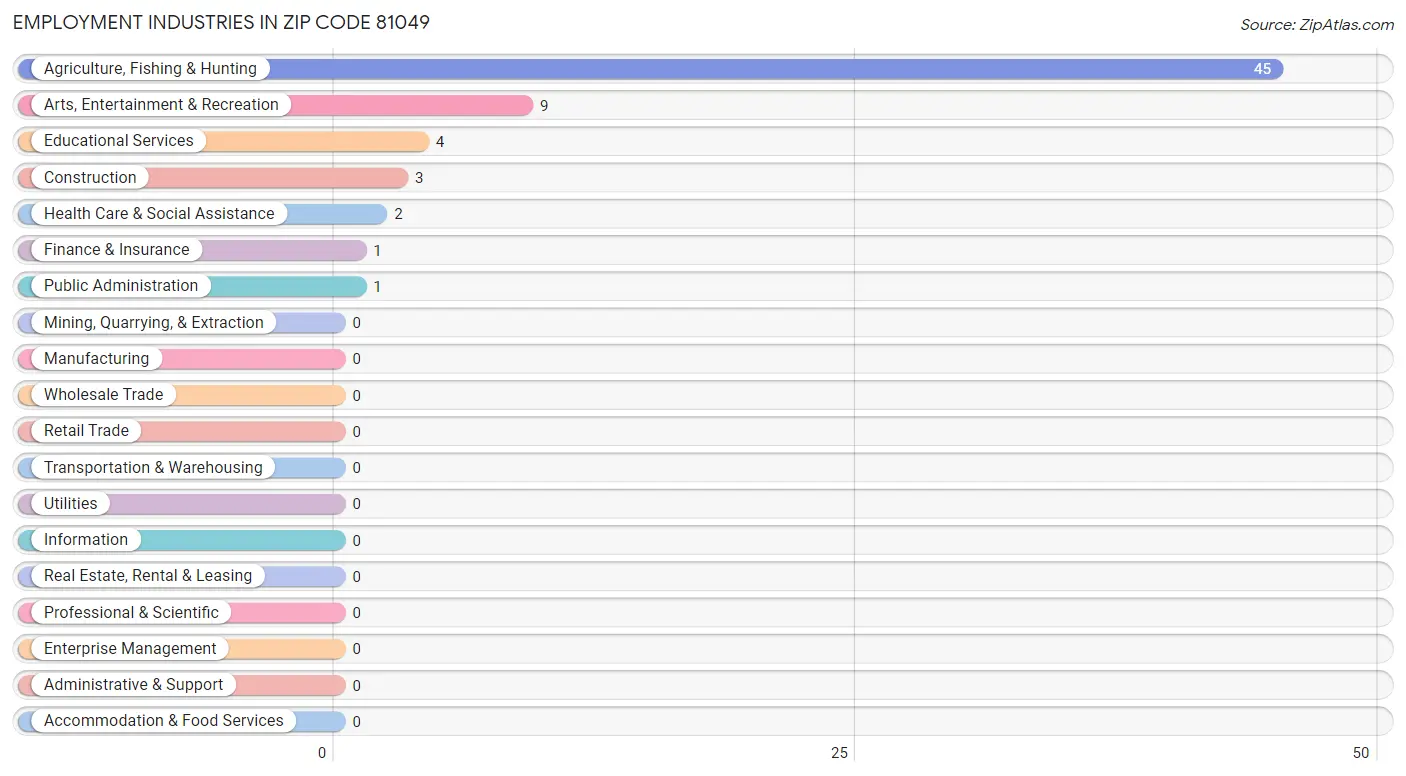Click the value 1 beside Finance & Insurance

point(377,251)
